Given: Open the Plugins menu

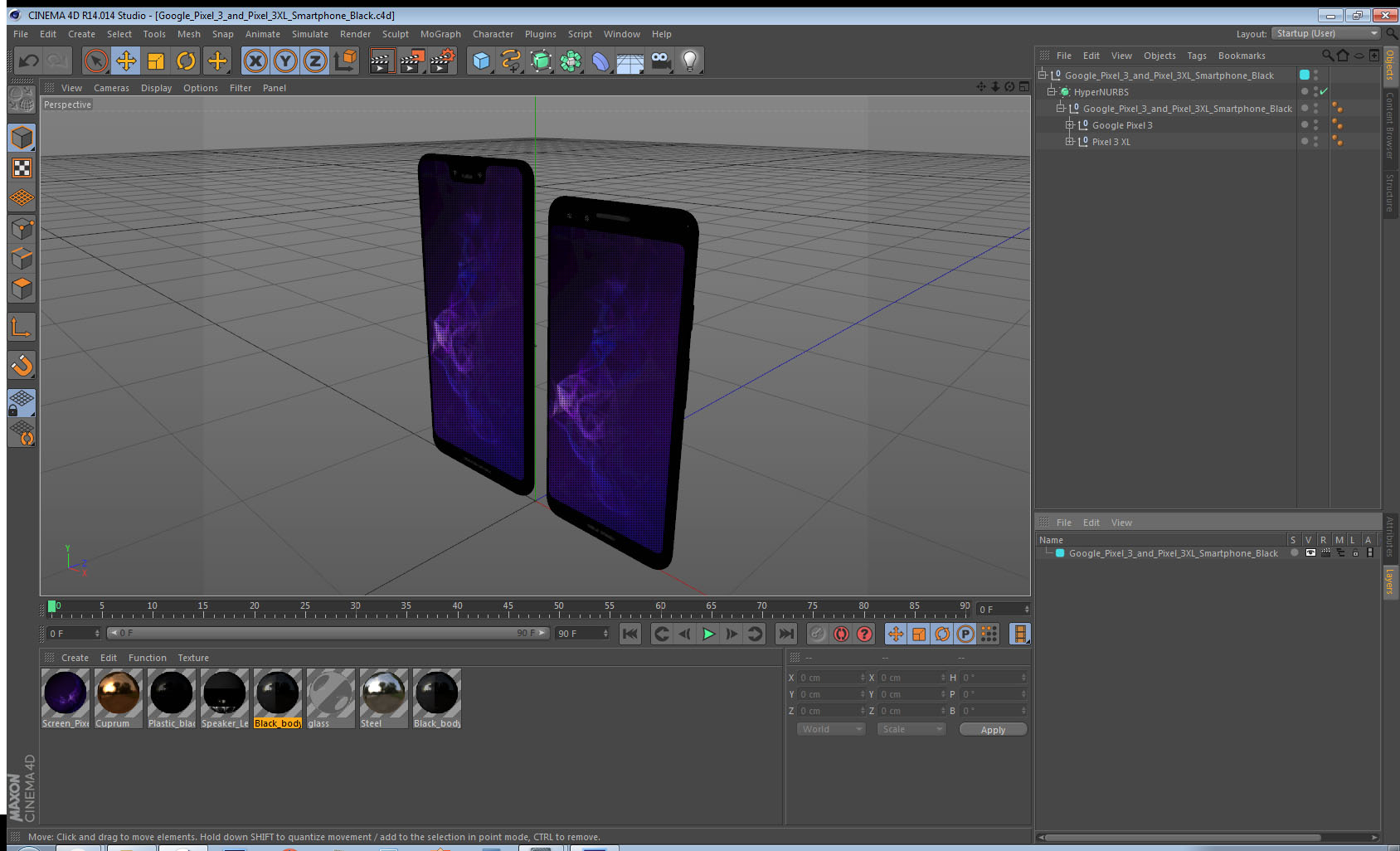Looking at the screenshot, I should [541, 34].
